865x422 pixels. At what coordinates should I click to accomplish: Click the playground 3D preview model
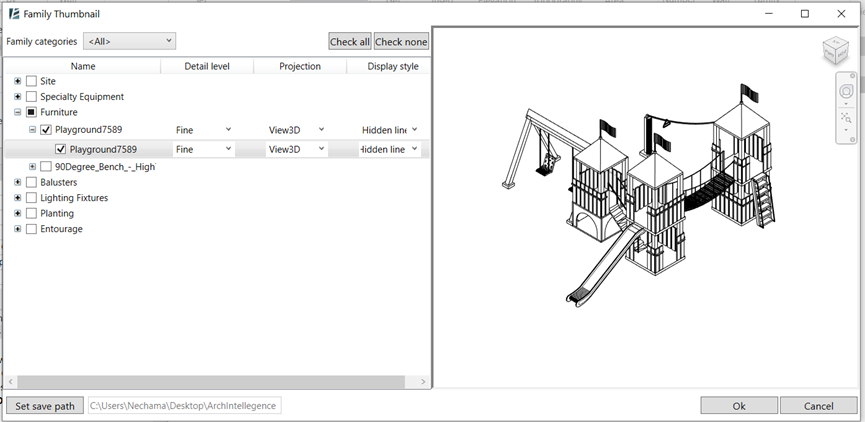[641, 196]
